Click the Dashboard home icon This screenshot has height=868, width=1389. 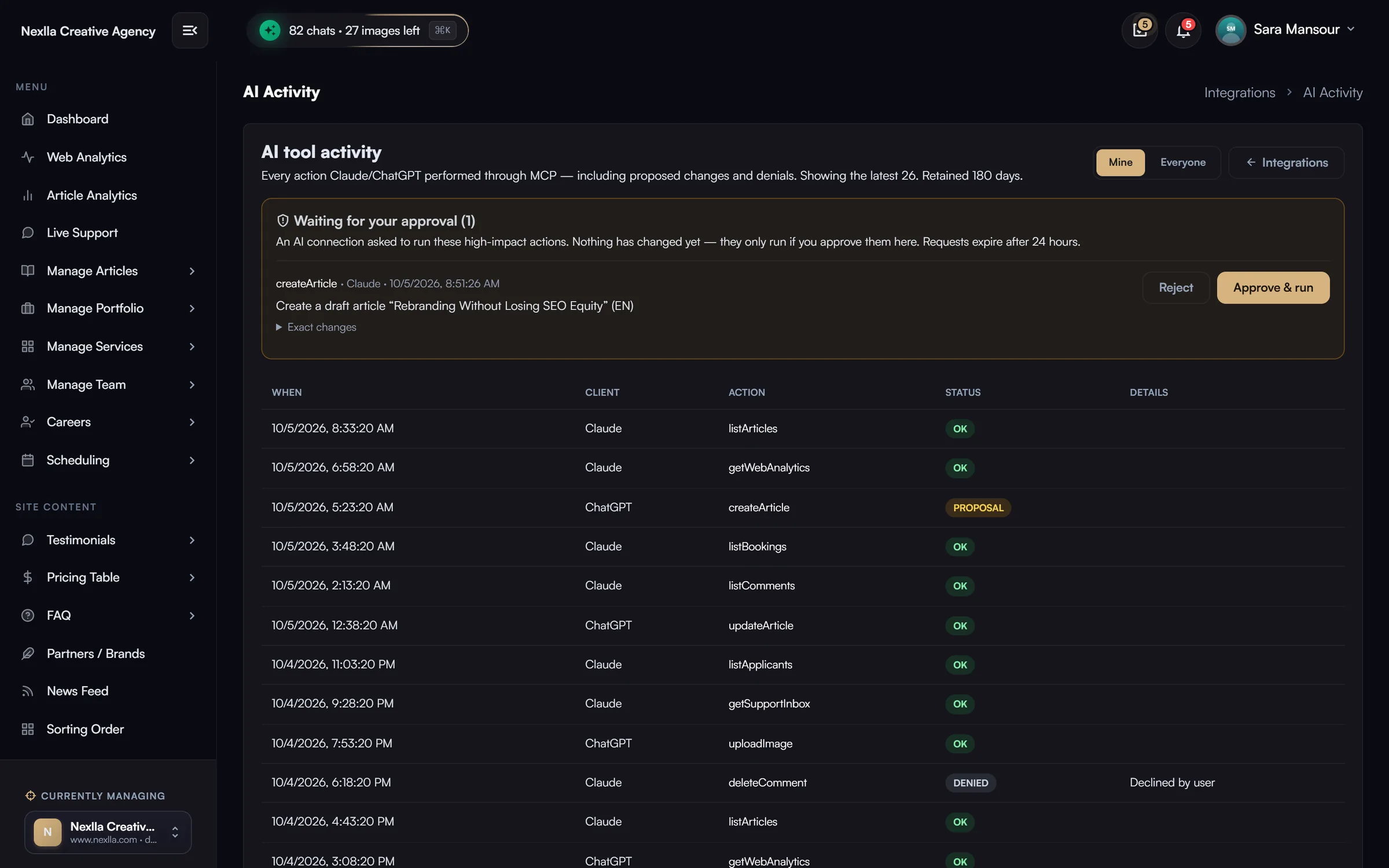click(x=28, y=119)
